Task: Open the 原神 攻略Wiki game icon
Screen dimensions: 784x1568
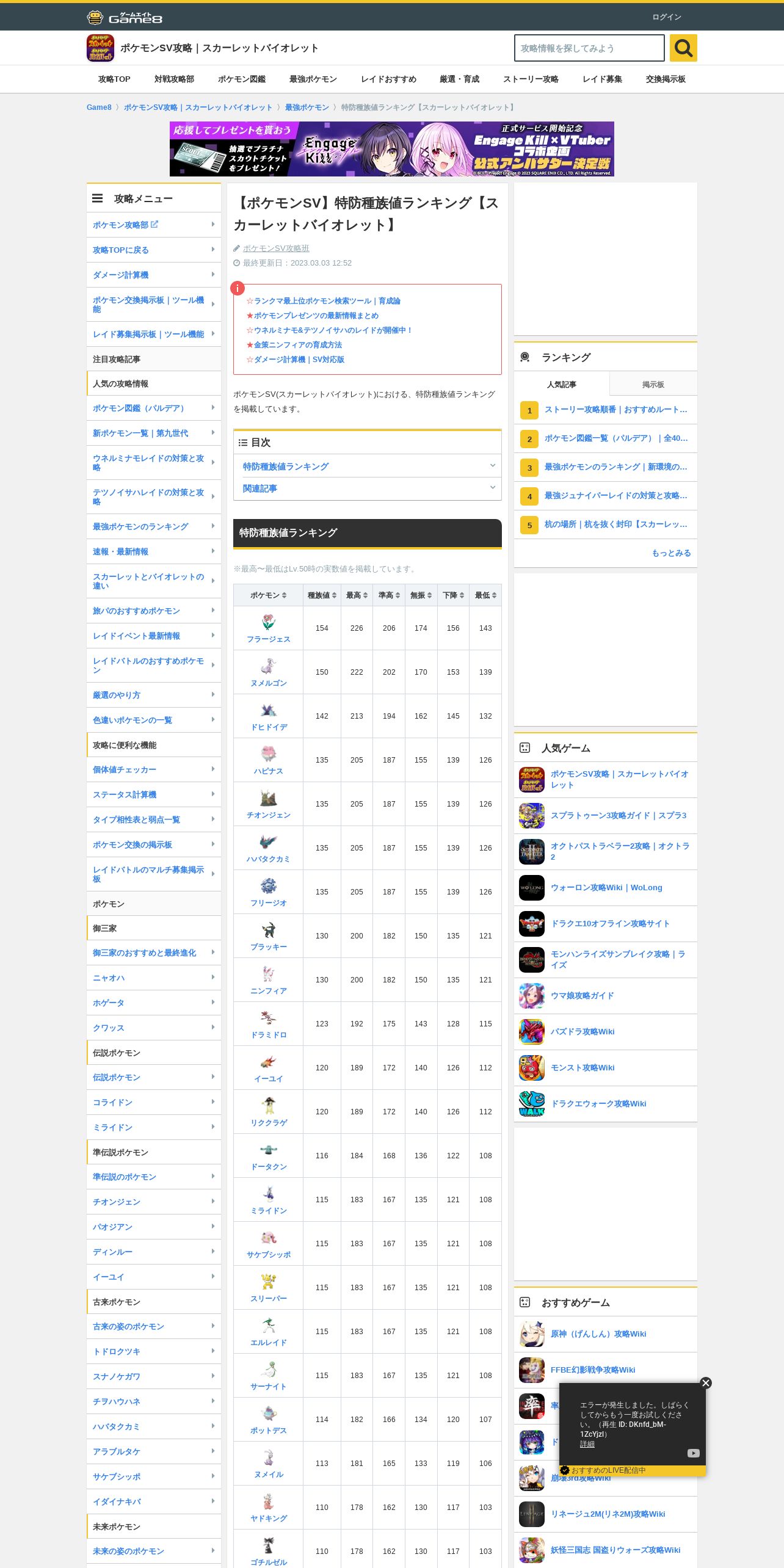Action: (x=532, y=1334)
